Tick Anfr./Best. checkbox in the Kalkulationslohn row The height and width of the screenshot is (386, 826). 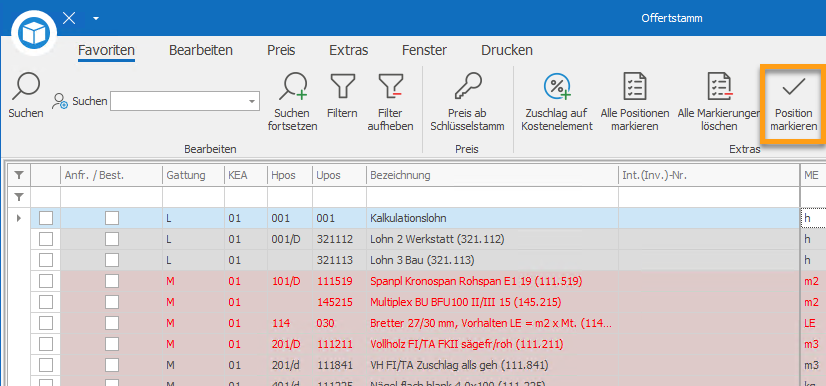tap(111, 218)
